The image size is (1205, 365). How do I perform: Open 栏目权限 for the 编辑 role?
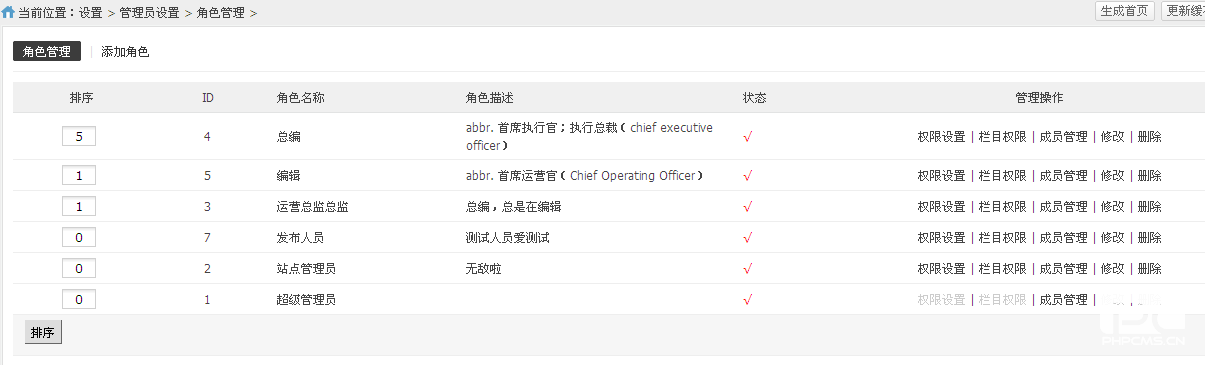tap(1003, 176)
